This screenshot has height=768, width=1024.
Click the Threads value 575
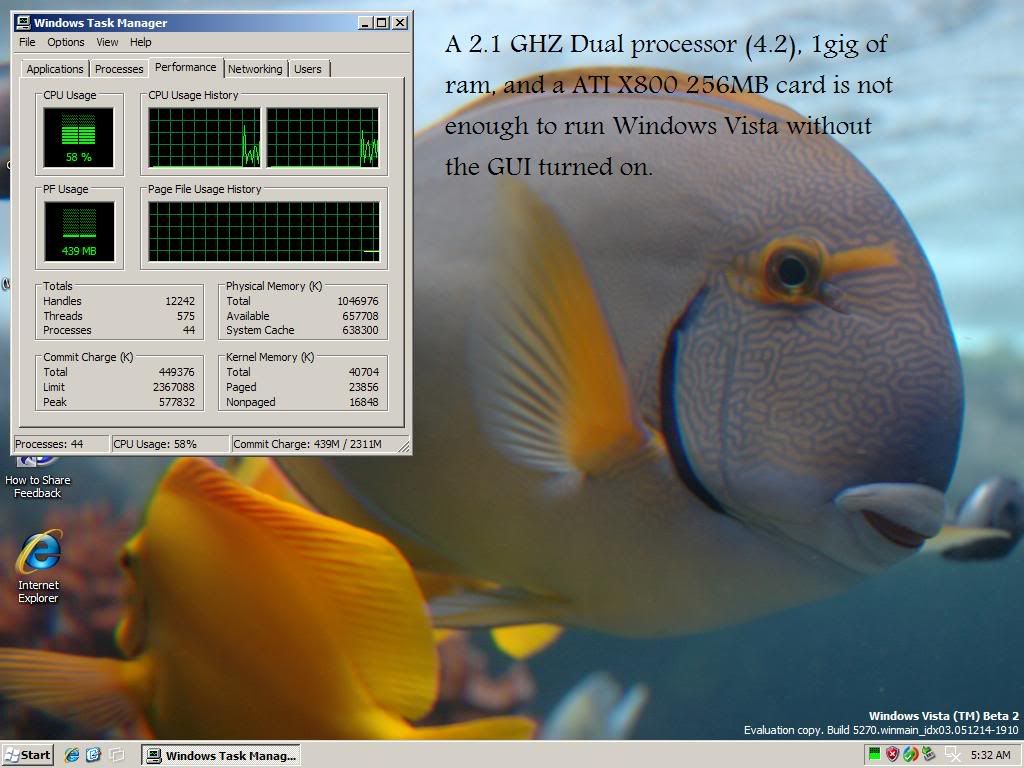pos(185,315)
